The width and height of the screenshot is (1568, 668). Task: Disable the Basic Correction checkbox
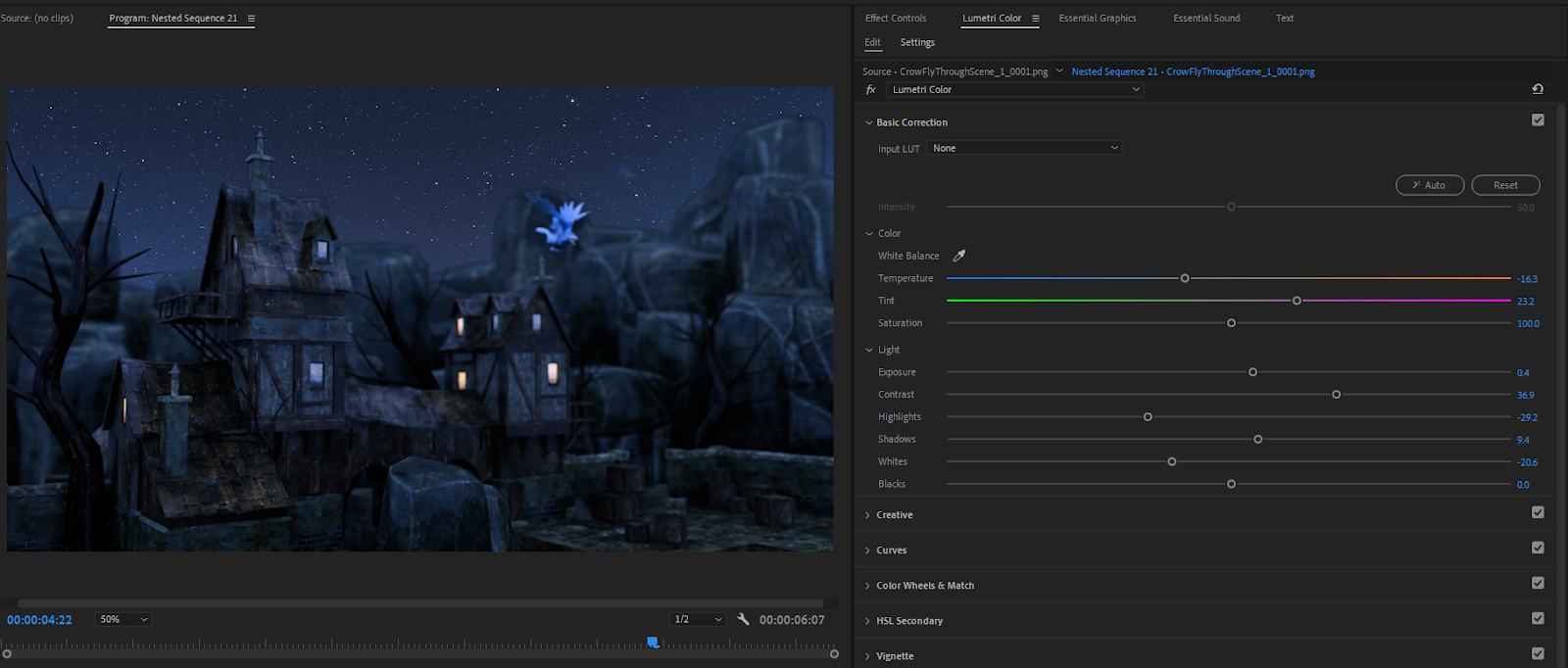[x=1538, y=120]
